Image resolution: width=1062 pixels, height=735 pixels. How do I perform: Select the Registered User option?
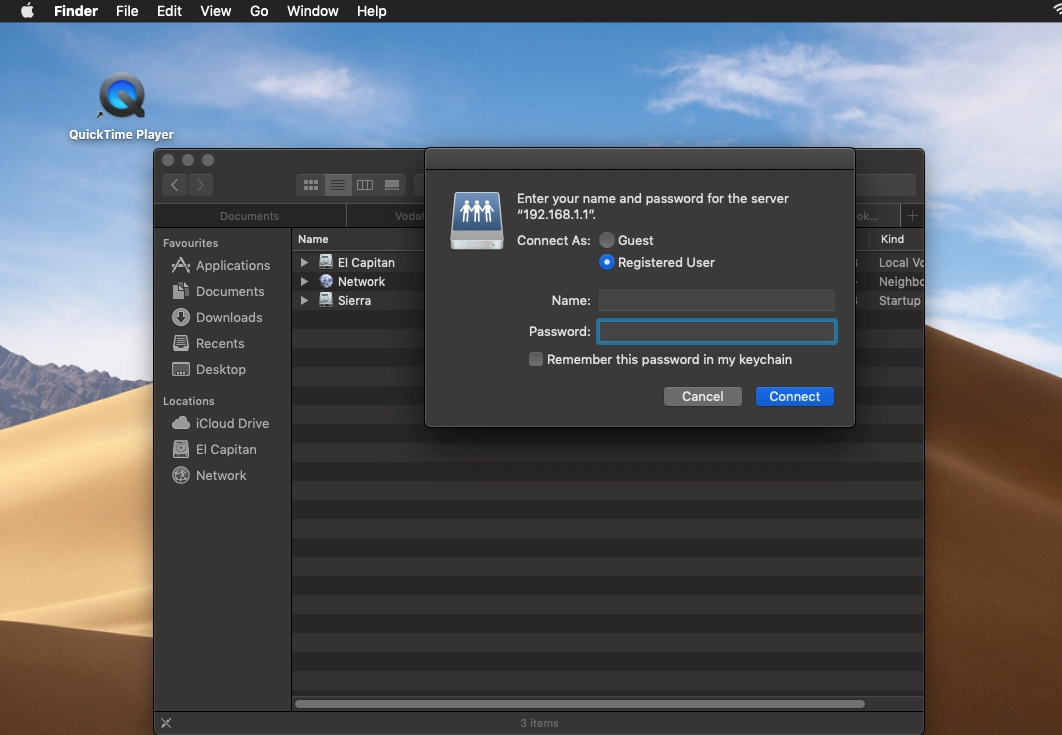point(607,262)
